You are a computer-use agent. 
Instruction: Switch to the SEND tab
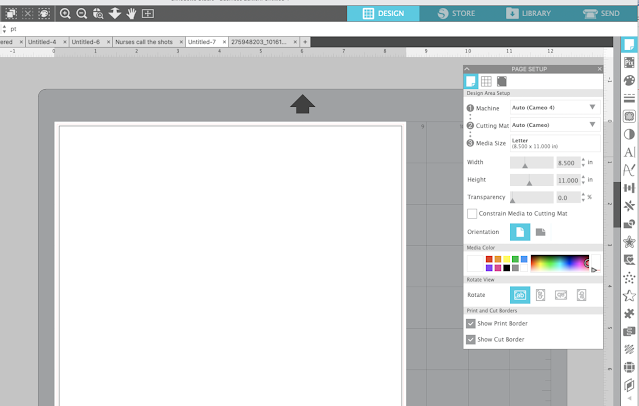click(602, 13)
